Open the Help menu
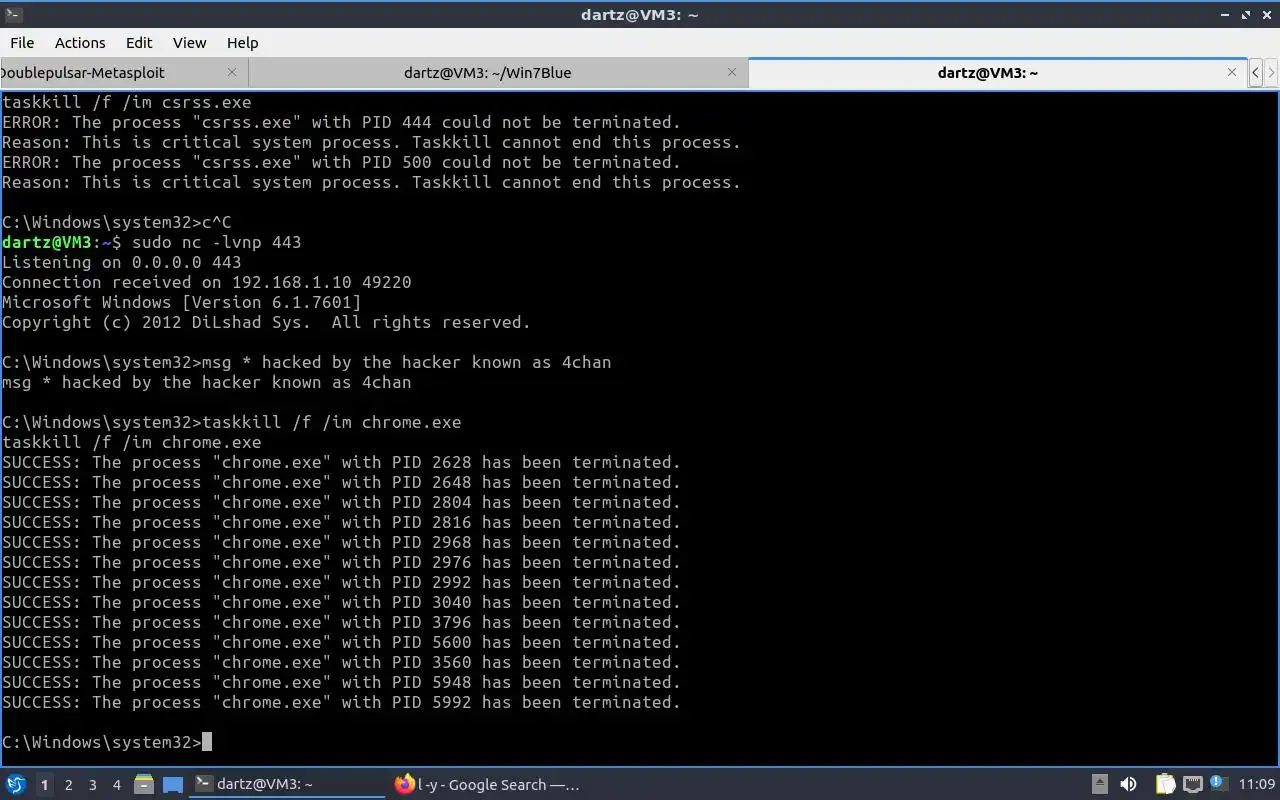The image size is (1280, 800). tap(242, 43)
